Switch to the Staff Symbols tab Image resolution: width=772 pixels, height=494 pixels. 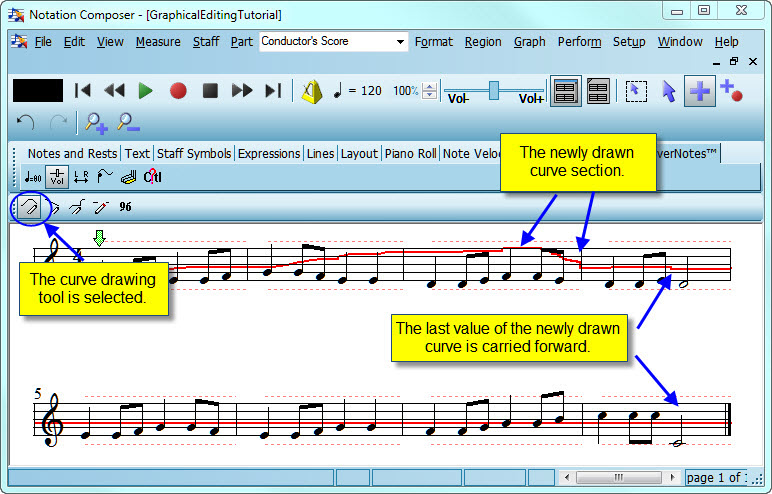tap(194, 153)
